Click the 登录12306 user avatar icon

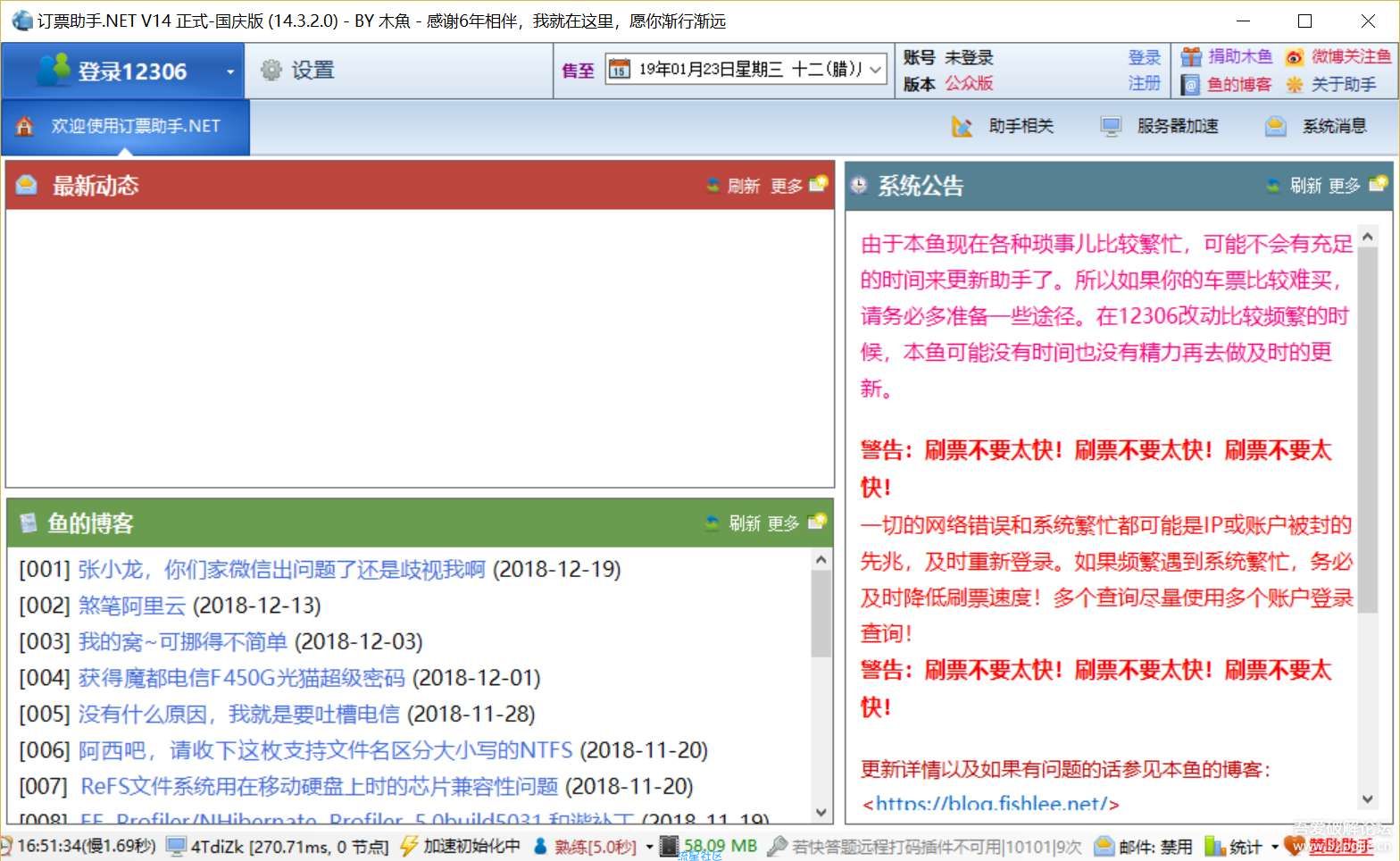point(54,70)
